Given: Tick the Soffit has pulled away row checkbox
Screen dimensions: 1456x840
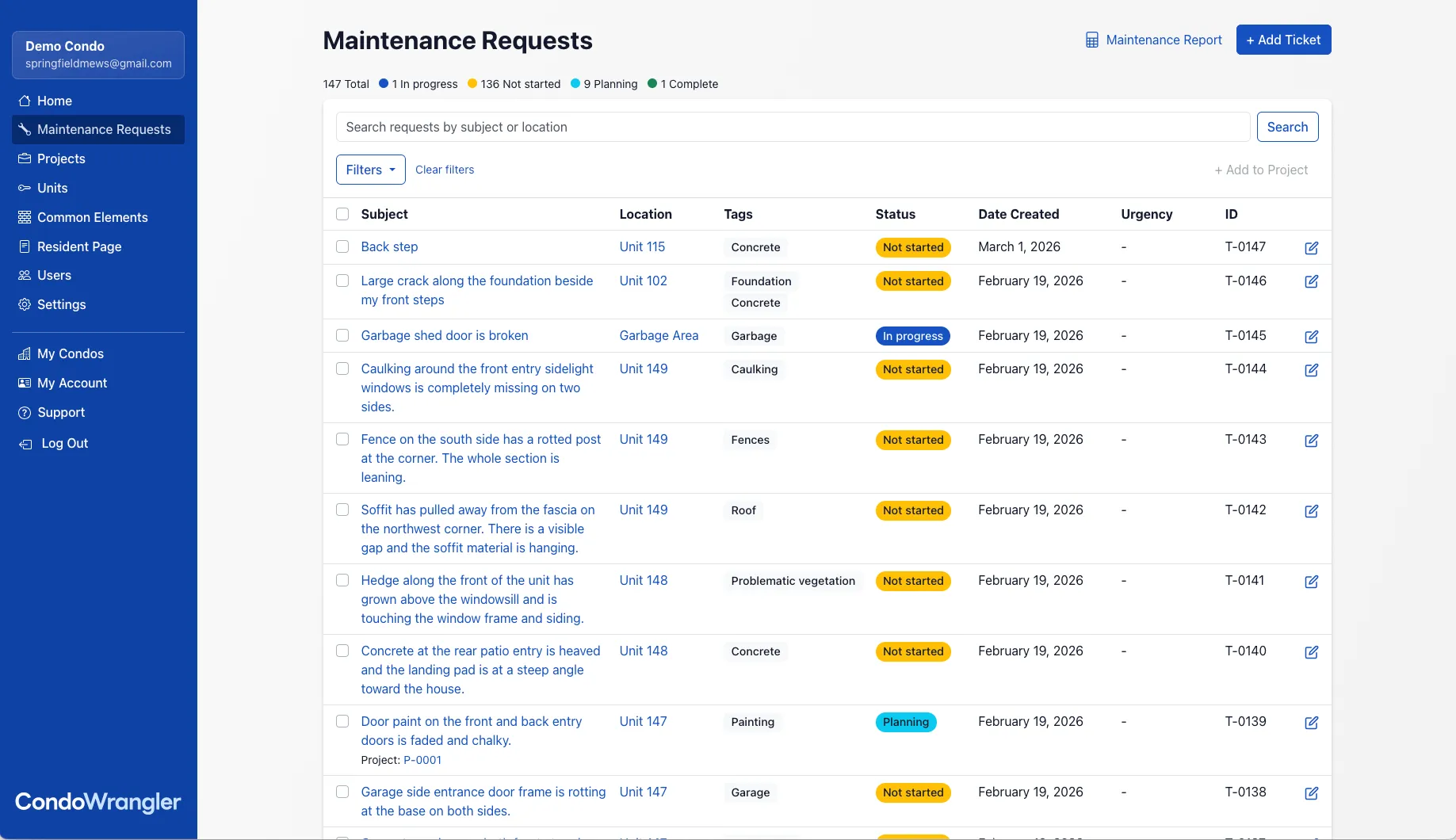Looking at the screenshot, I should 342,510.
